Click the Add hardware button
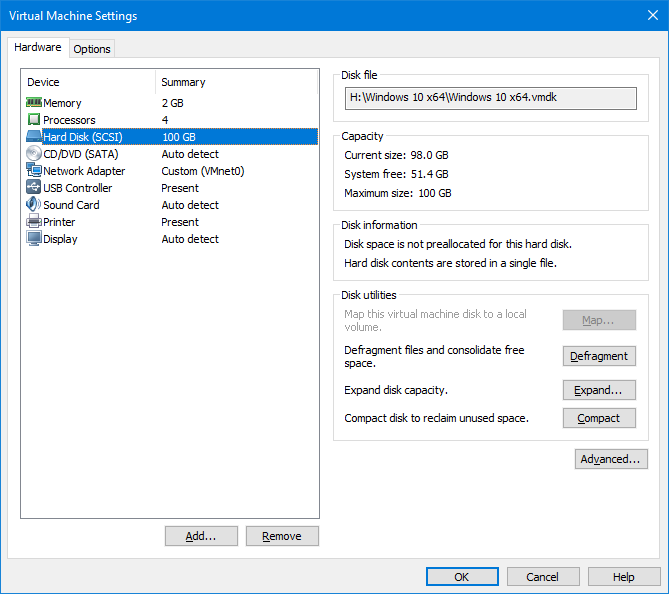Viewport: 669px width, 594px height. coord(201,536)
